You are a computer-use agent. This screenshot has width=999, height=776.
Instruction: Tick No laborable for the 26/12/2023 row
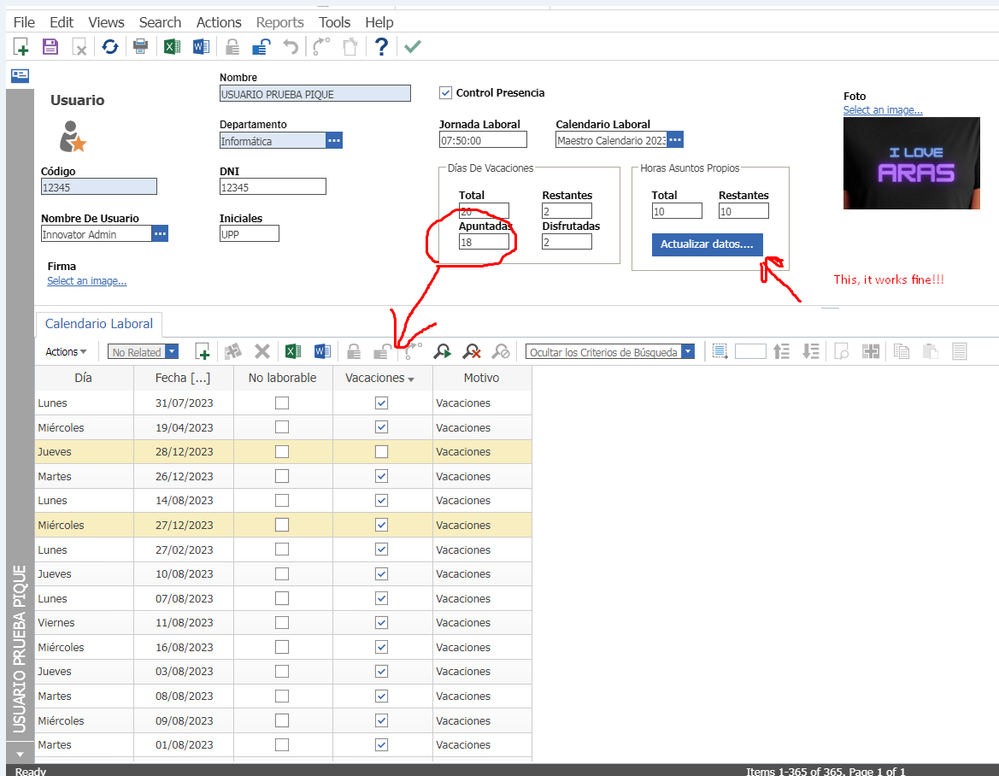tap(282, 476)
